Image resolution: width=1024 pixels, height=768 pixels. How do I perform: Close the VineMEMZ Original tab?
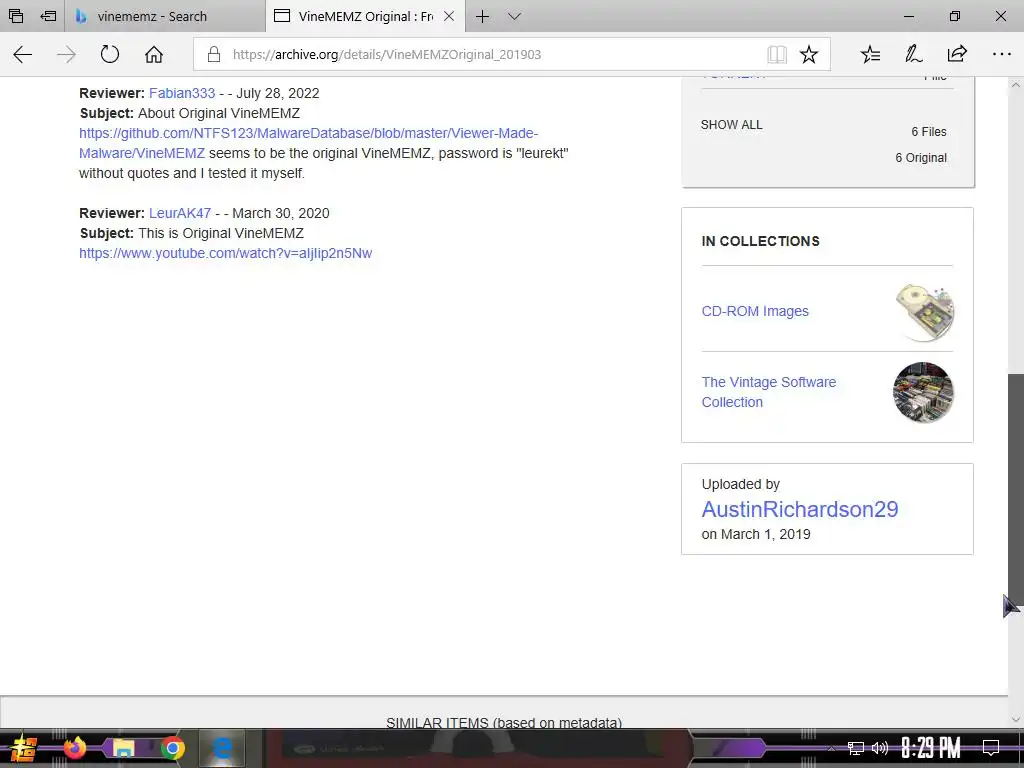[449, 16]
